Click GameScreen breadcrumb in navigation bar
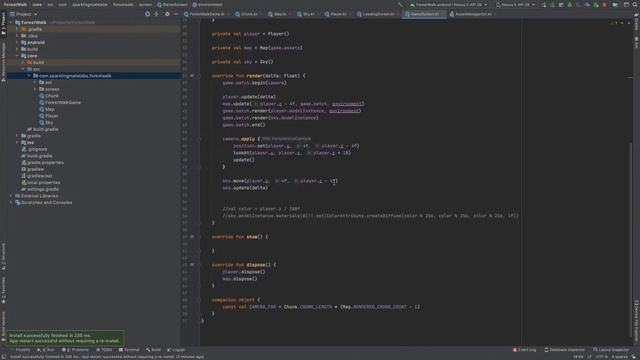640x360 pixels. click(x=172, y=4)
